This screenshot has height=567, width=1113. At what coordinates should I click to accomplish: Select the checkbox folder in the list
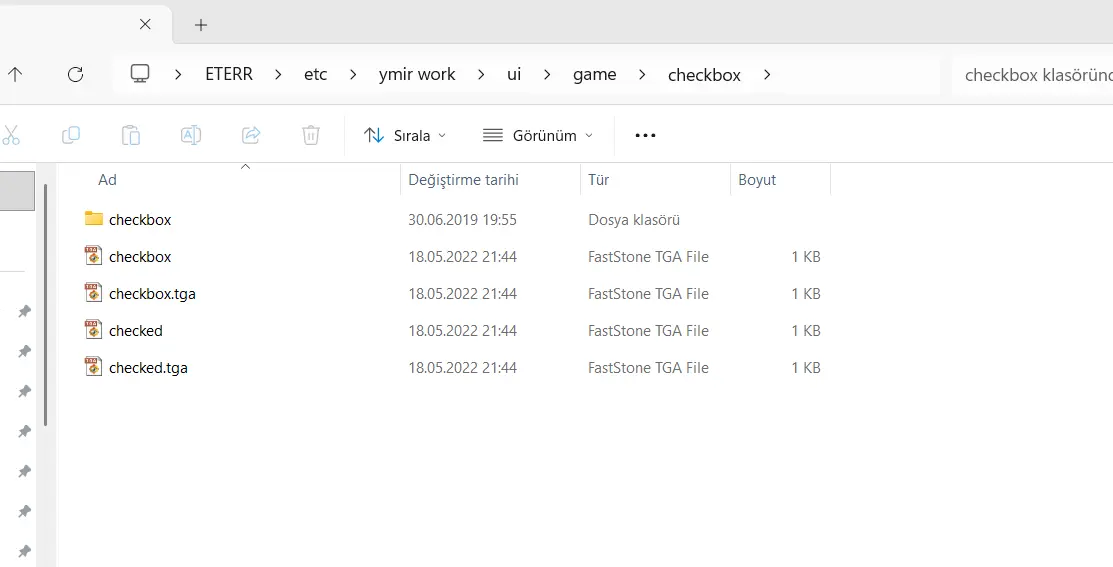tap(140, 220)
